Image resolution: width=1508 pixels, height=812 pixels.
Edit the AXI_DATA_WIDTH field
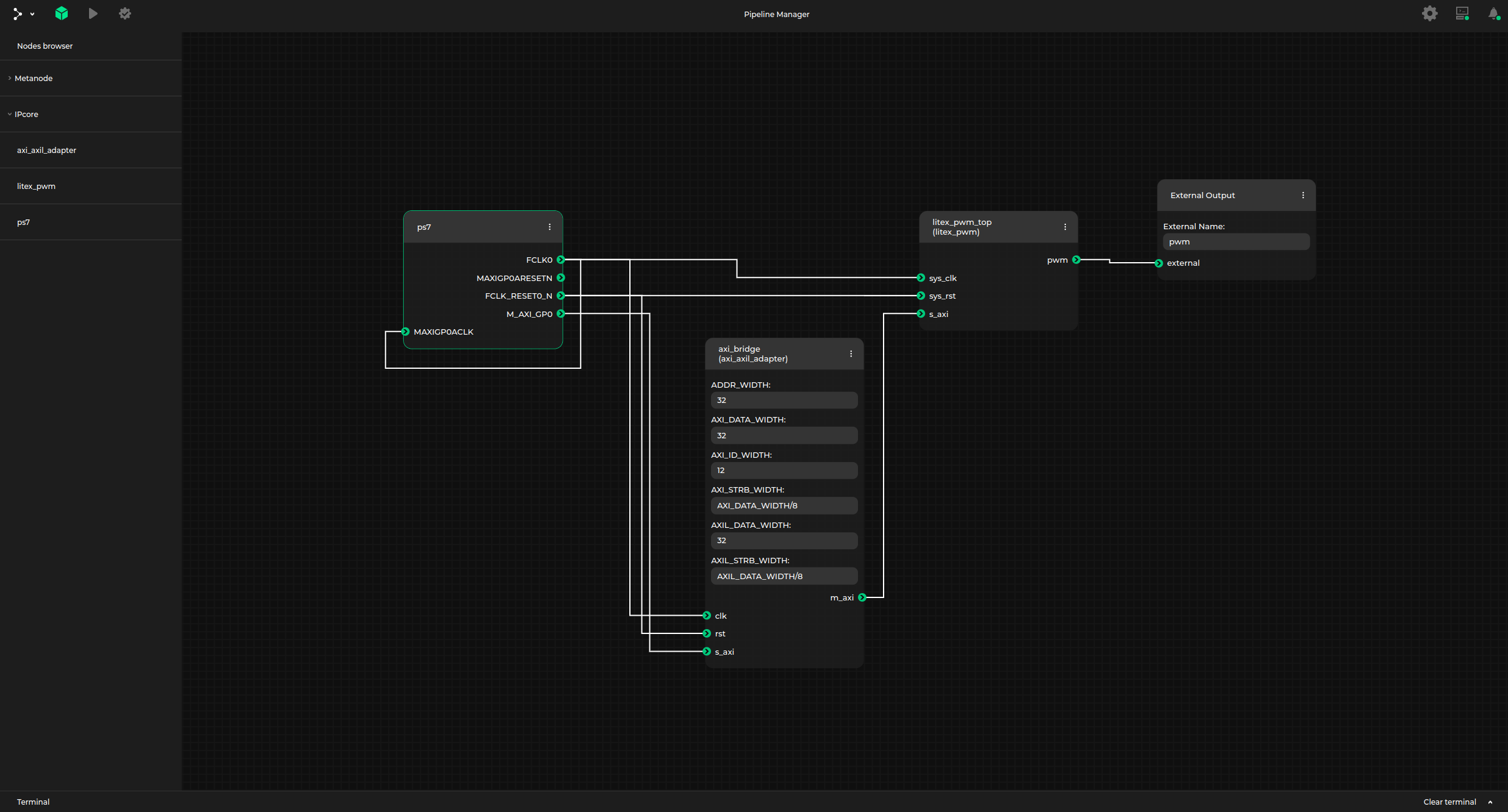point(784,435)
